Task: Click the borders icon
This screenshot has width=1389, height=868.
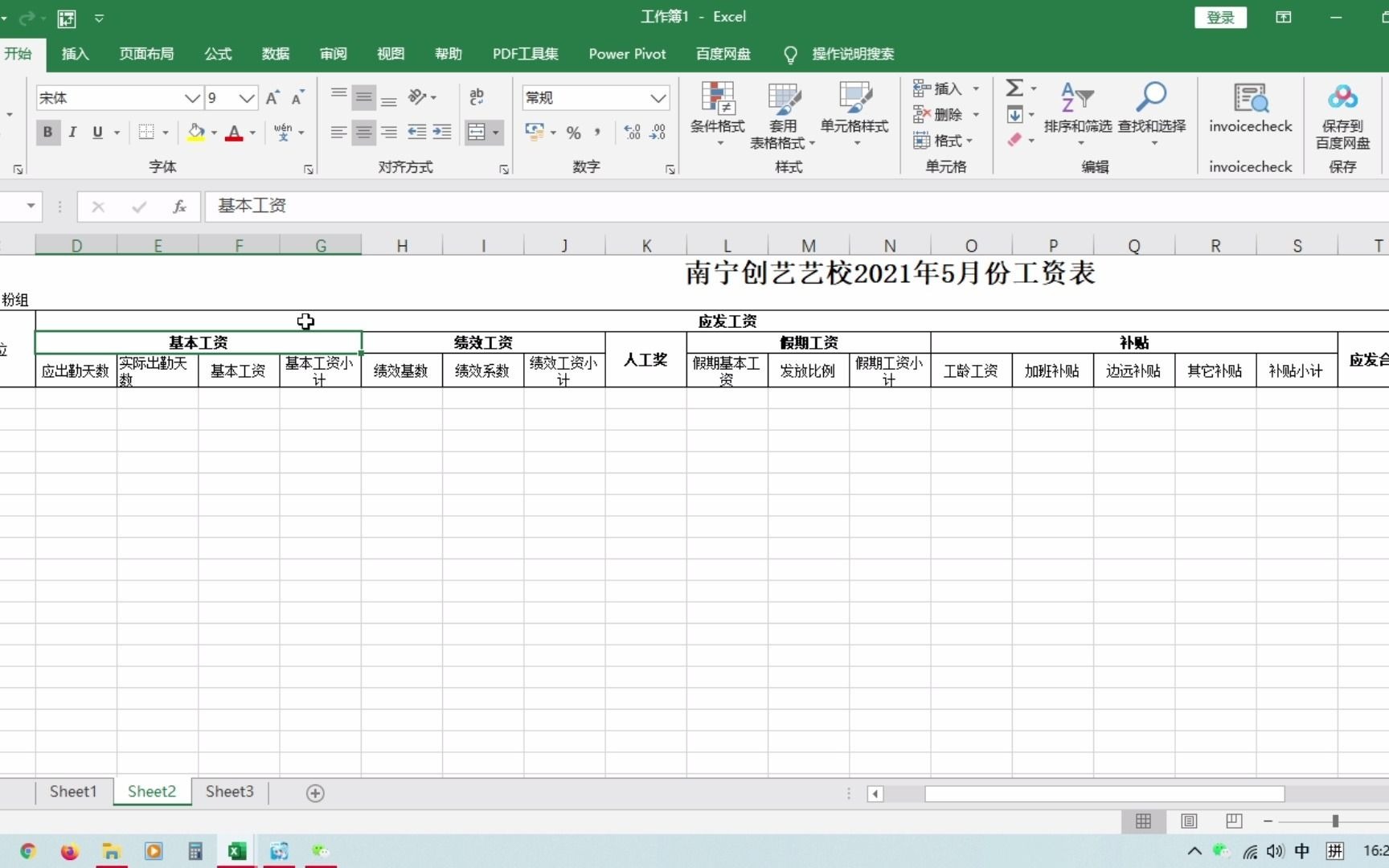Action: pos(146,132)
